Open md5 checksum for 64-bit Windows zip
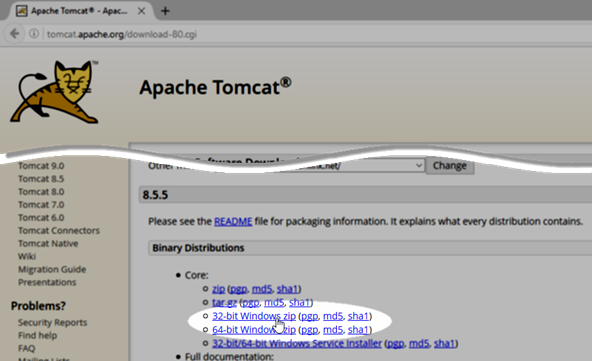The width and height of the screenshot is (592, 361). pyautogui.click(x=333, y=330)
